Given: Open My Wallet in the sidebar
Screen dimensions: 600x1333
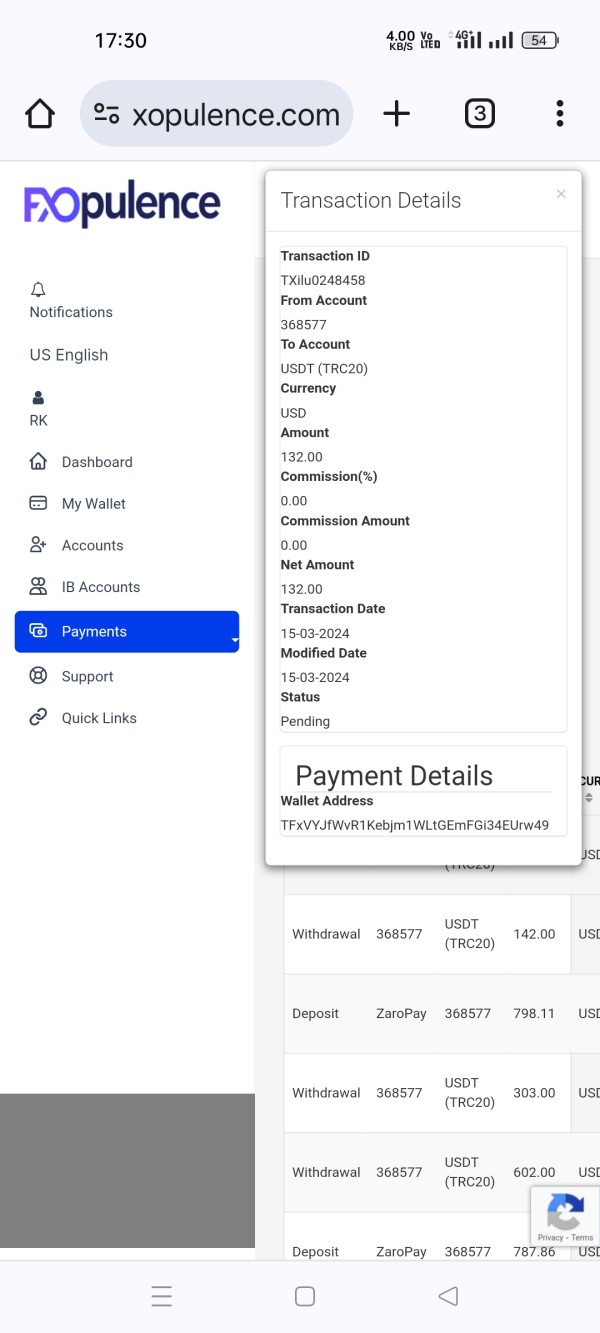Looking at the screenshot, I should [94, 504].
